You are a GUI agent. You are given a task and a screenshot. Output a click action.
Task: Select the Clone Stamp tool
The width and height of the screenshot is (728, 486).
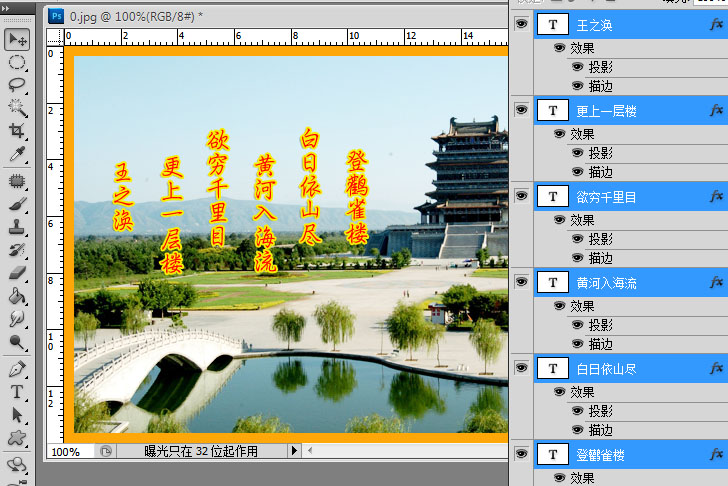click(17, 227)
